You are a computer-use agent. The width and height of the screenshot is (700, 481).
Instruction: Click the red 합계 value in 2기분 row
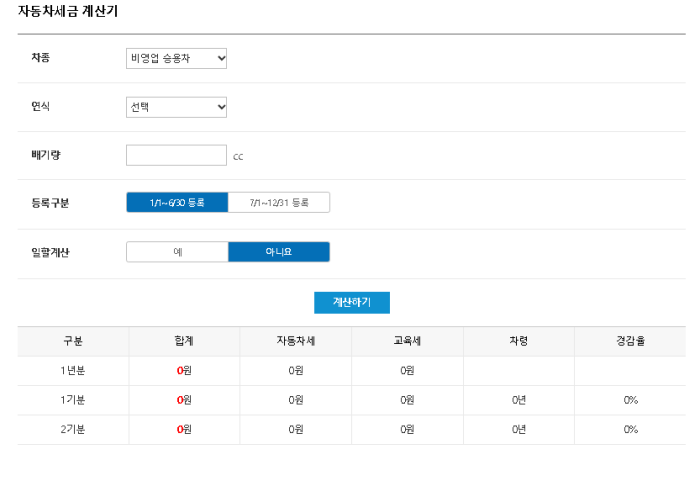tap(184, 430)
